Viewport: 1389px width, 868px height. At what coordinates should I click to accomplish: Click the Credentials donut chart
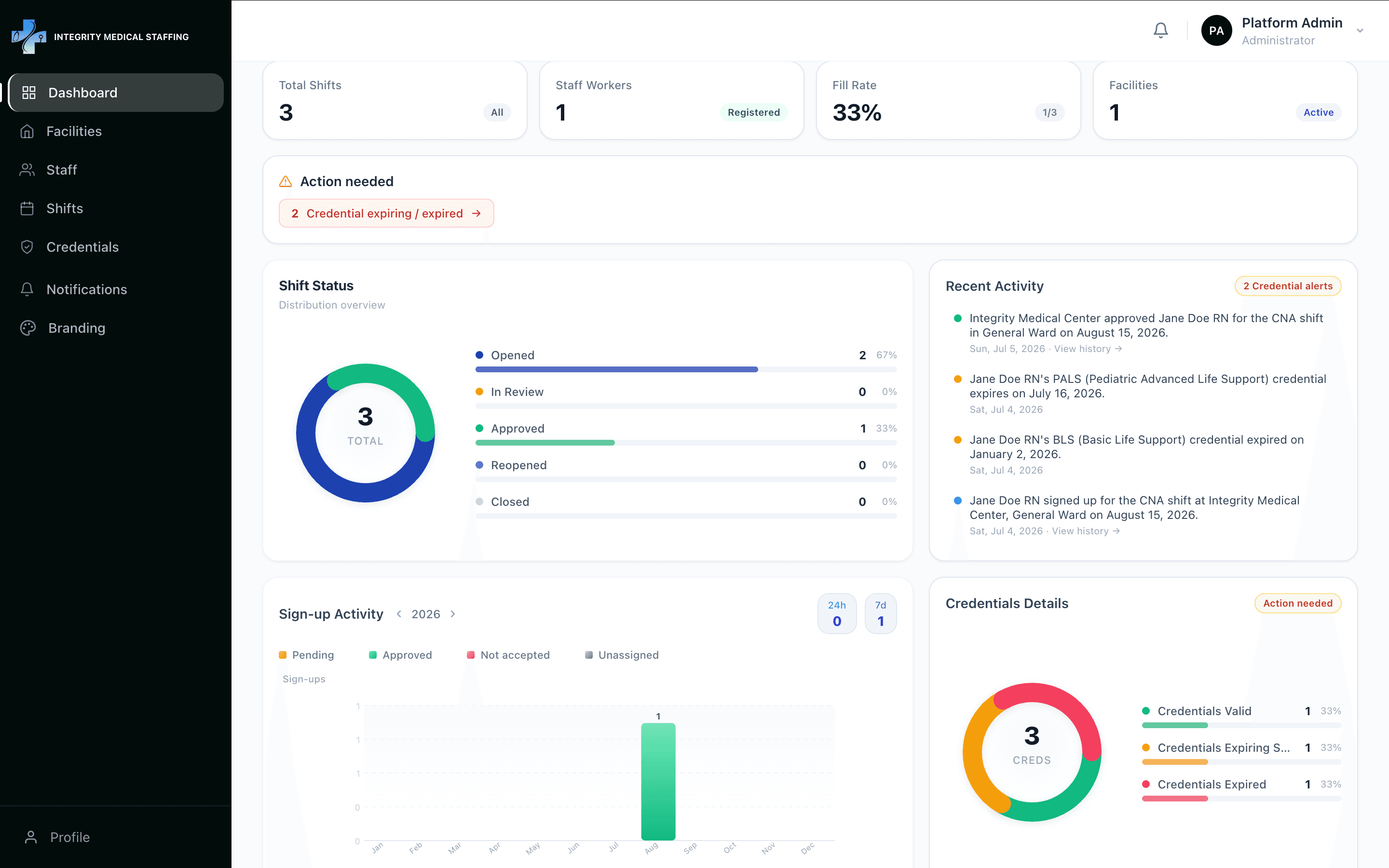1032,752
